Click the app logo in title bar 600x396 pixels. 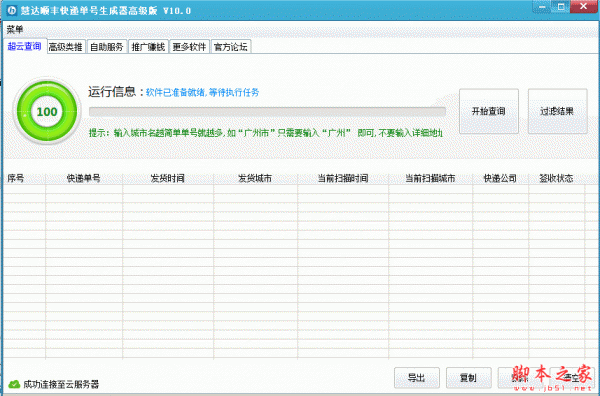[12, 10]
